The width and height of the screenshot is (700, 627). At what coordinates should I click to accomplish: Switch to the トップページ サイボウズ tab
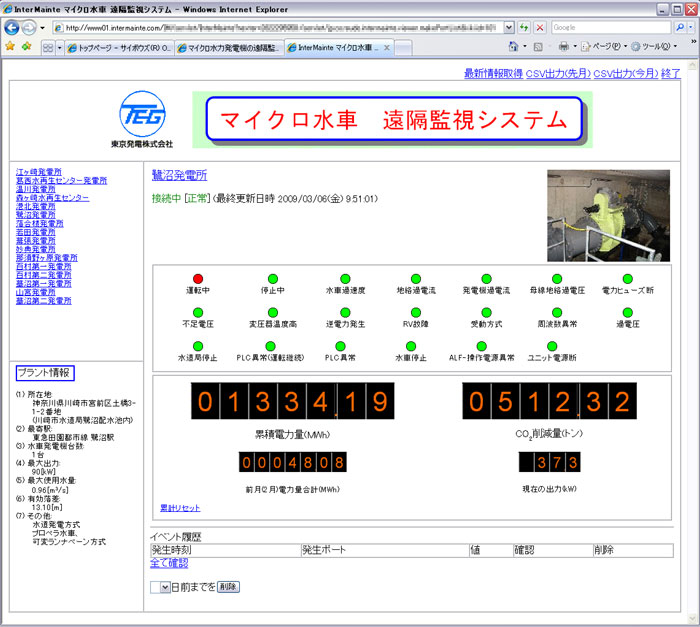click(x=119, y=47)
